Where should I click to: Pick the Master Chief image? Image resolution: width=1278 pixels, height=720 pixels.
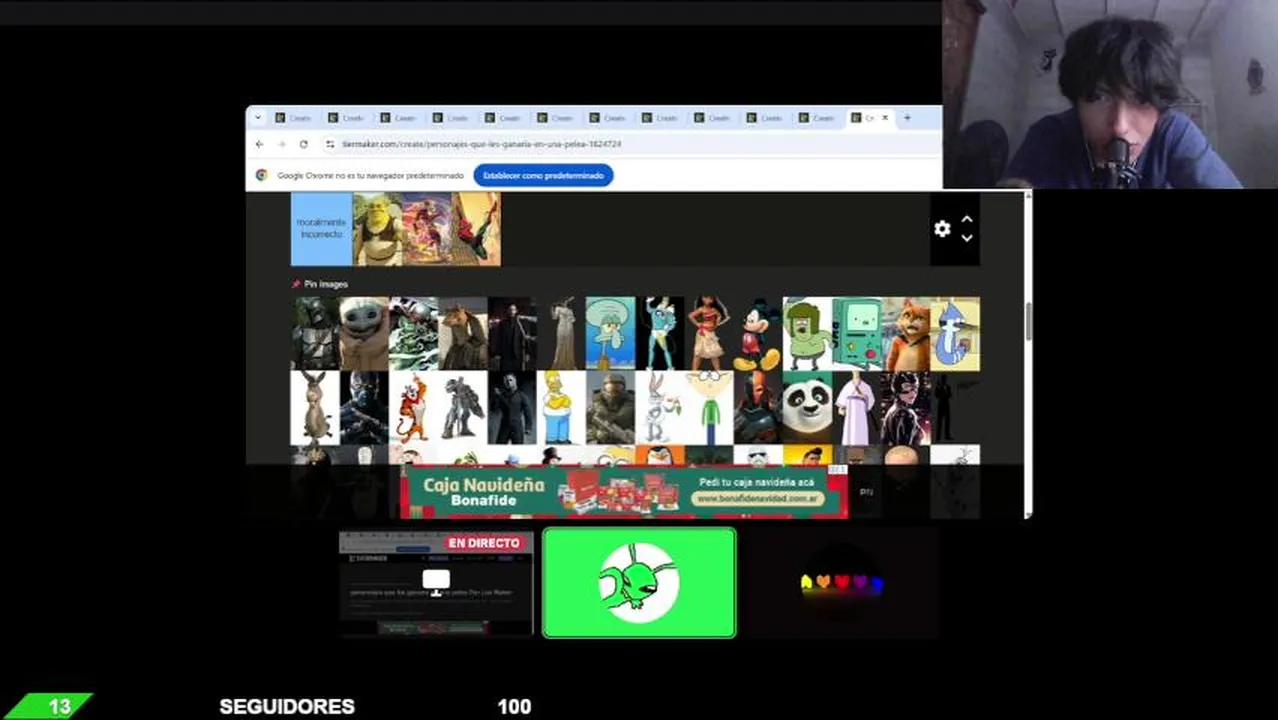pyautogui.click(x=610, y=408)
